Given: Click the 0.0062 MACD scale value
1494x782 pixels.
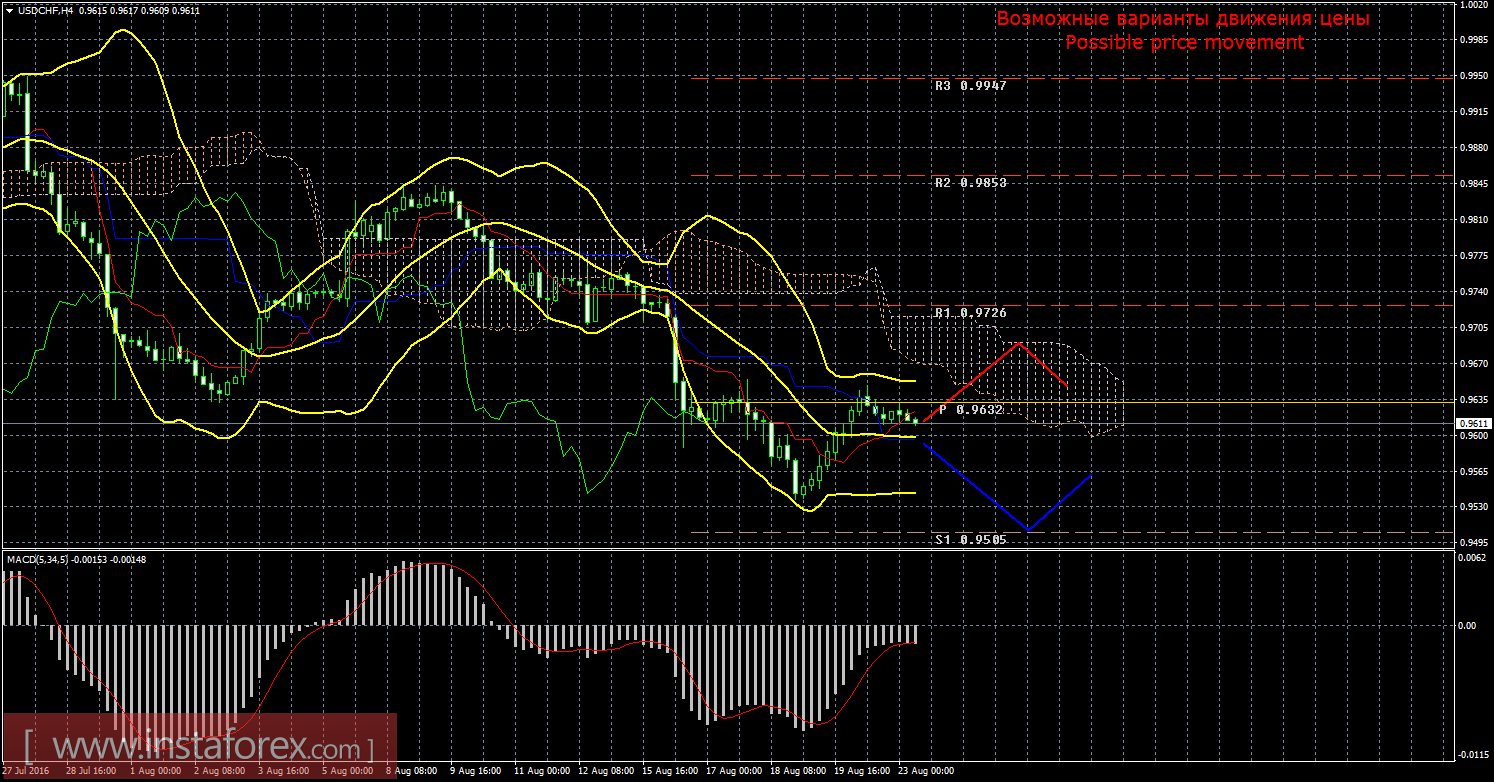Looking at the screenshot, I should point(1470,557).
